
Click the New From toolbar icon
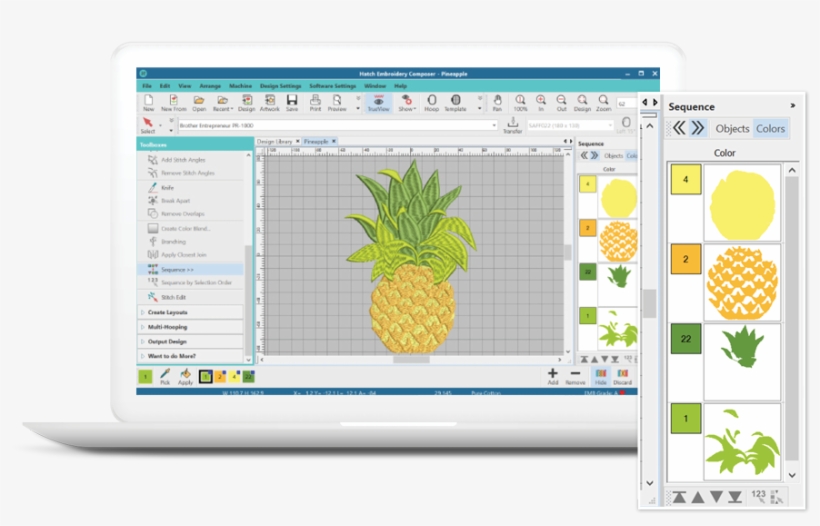pos(174,102)
